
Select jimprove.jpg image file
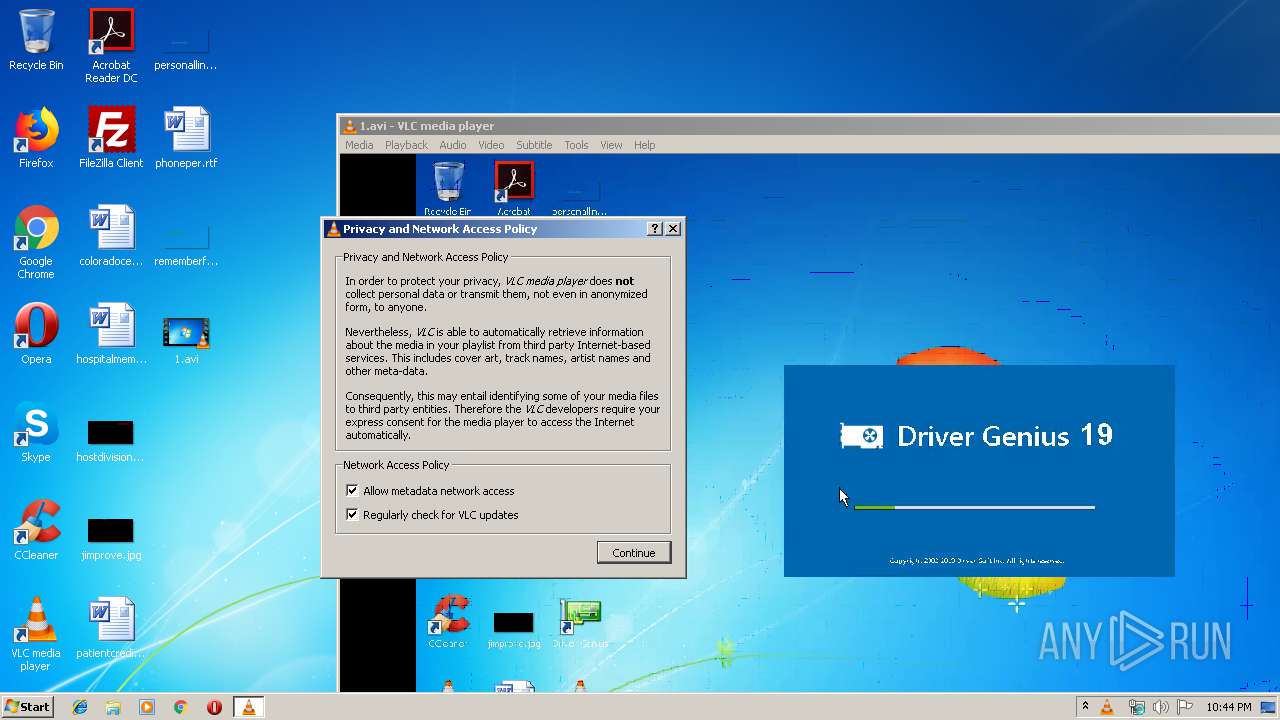[x=111, y=538]
